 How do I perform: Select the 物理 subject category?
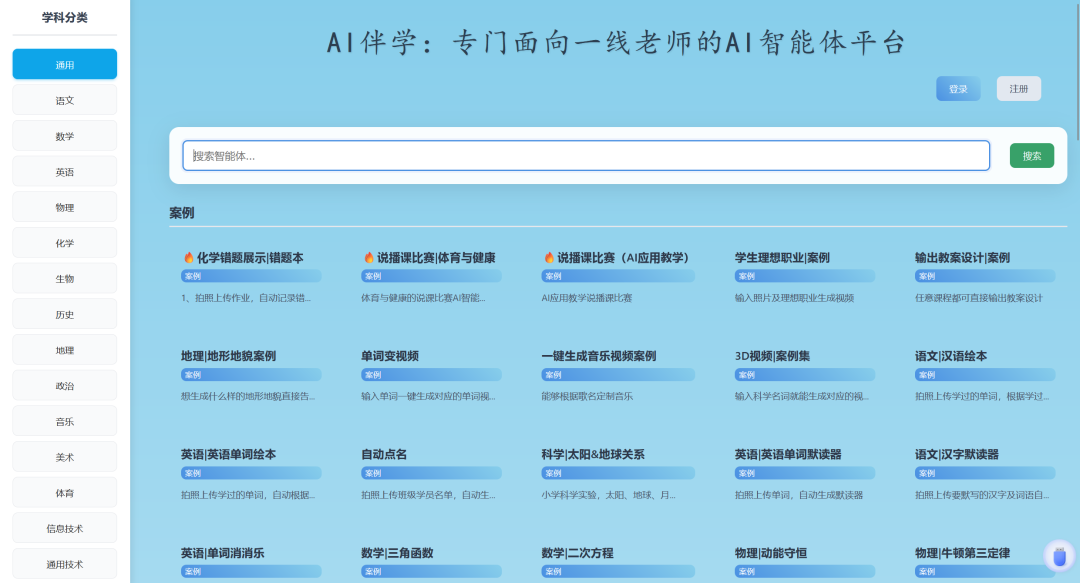coord(65,207)
